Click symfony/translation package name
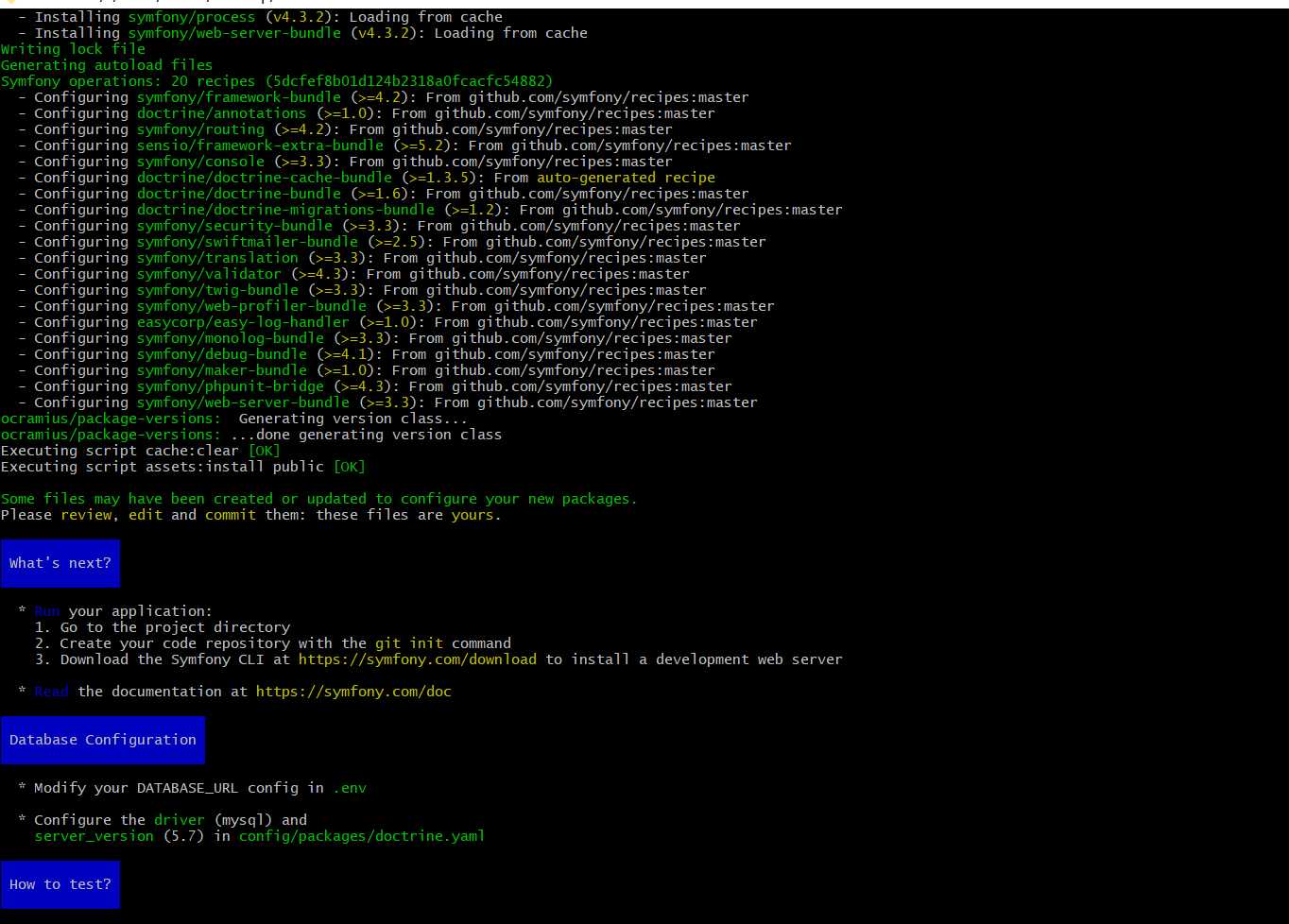 tap(217, 258)
